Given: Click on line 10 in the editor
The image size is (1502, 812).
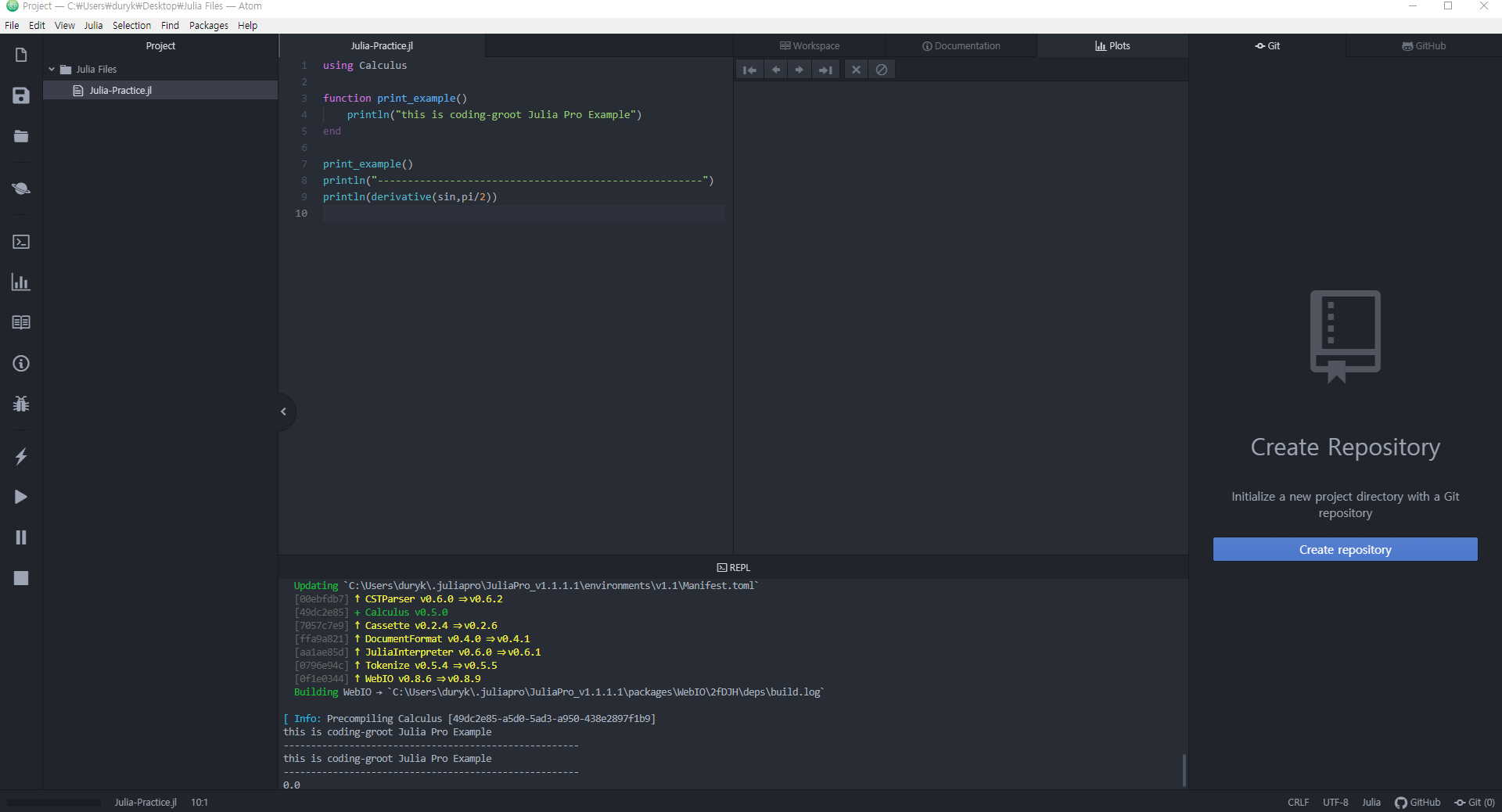Looking at the screenshot, I should 523,214.
